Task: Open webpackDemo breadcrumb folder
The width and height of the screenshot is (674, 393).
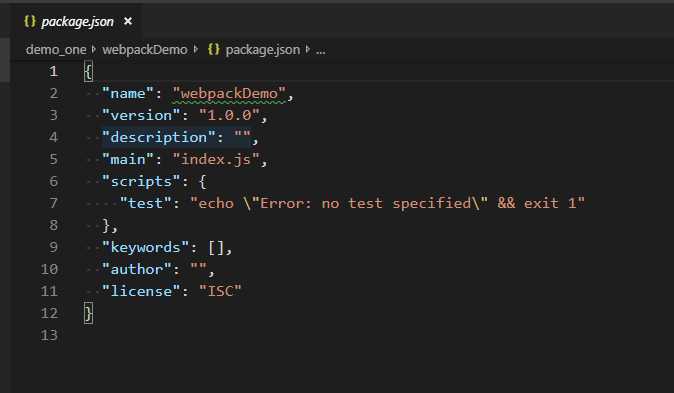Action: [145, 50]
